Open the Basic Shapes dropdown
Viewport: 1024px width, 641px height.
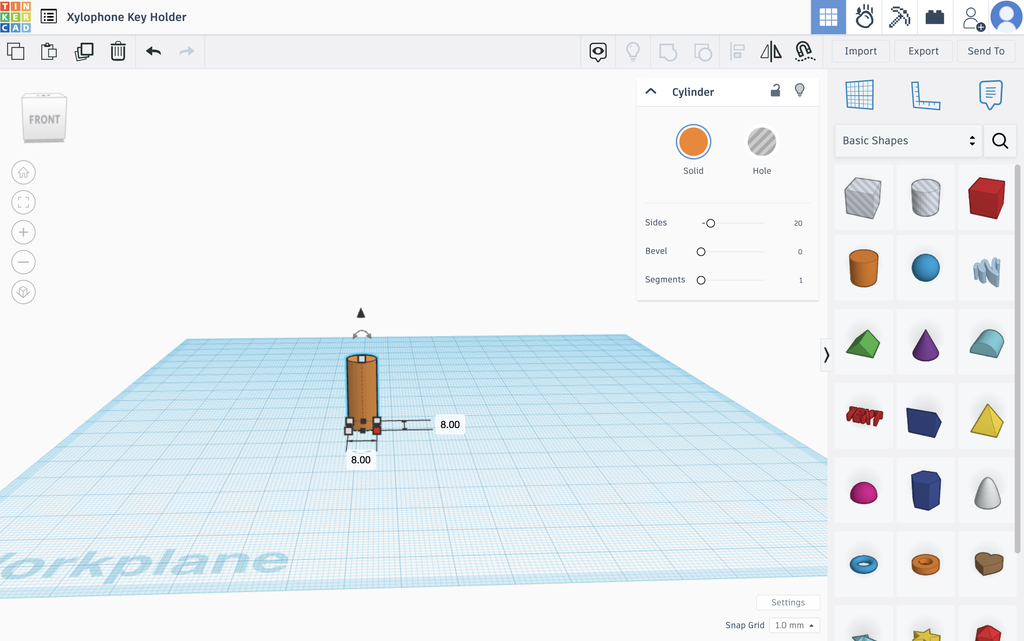[908, 140]
